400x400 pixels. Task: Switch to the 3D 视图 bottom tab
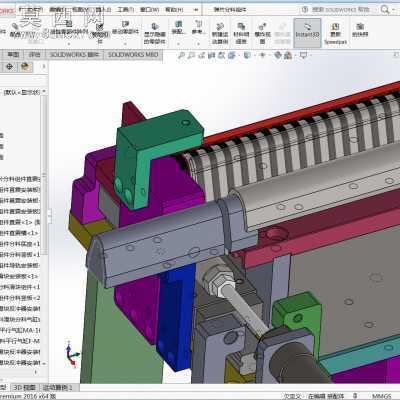point(24,387)
